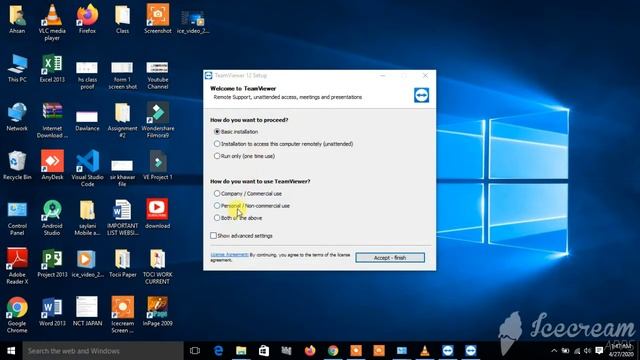
Task: Open the NCT JAPAN document
Action: click(x=87, y=311)
